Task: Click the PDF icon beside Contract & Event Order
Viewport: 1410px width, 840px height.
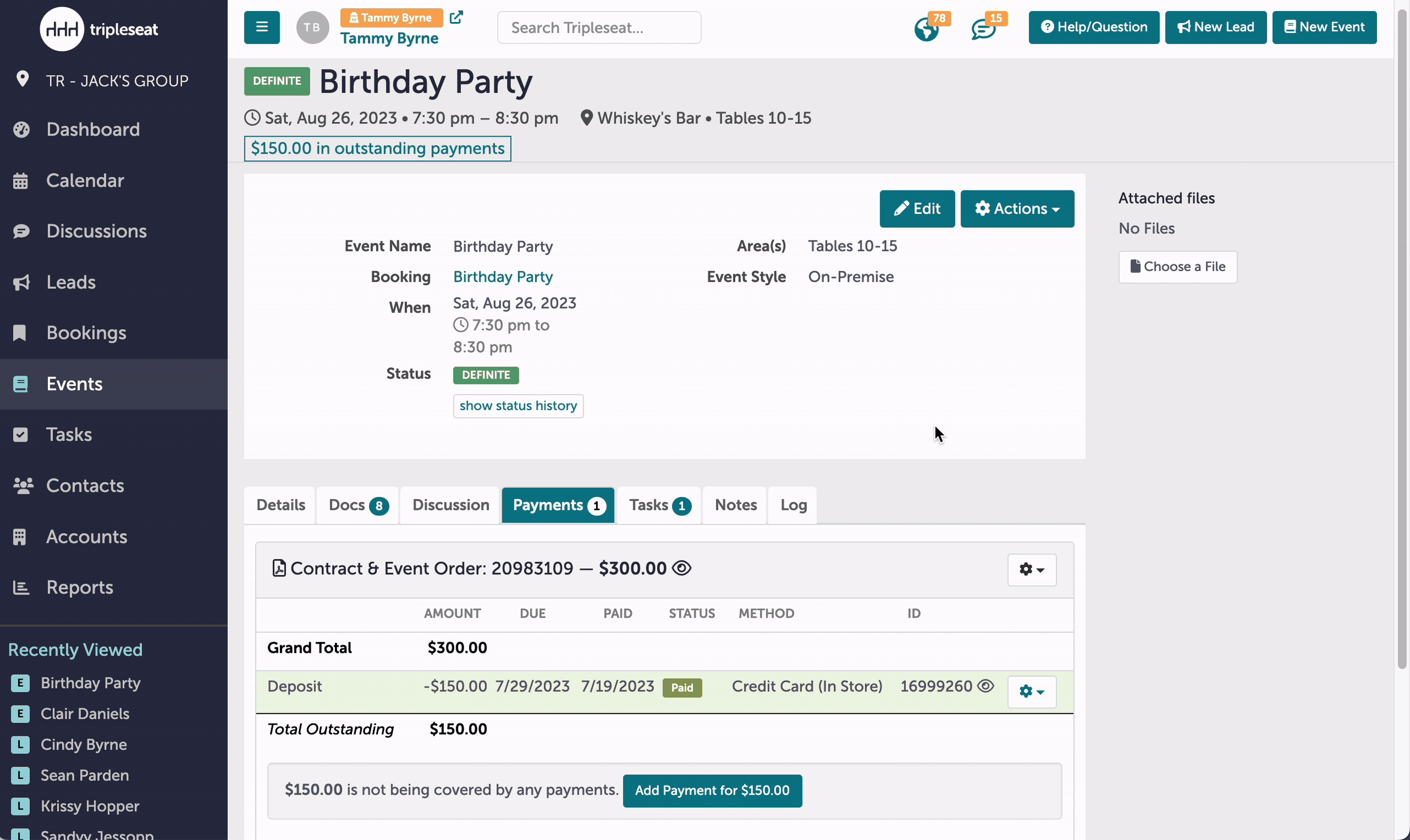Action: tap(279, 568)
